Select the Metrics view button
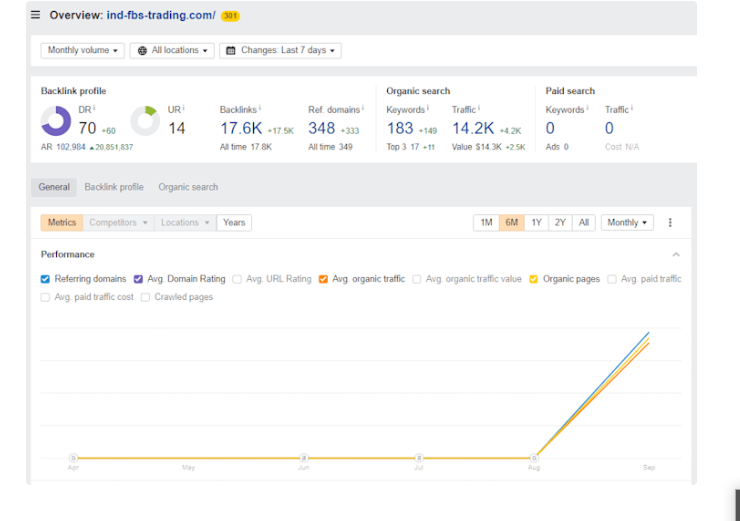740x521 pixels. point(62,223)
